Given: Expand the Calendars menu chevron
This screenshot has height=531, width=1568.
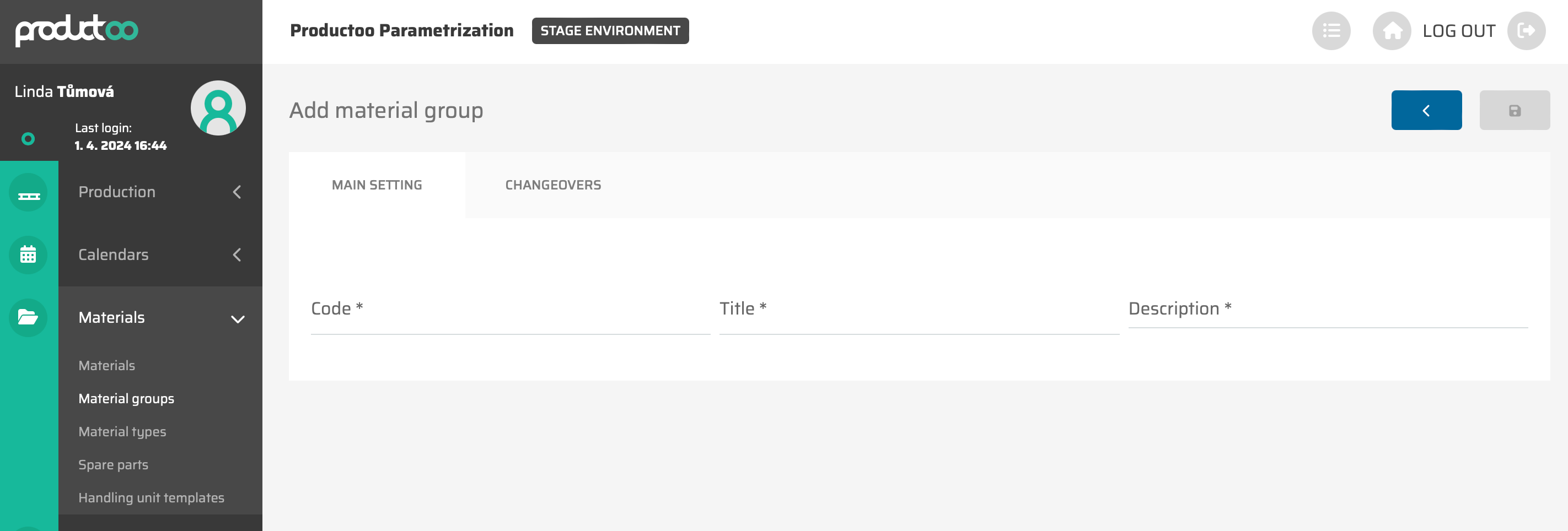Looking at the screenshot, I should coord(237,255).
